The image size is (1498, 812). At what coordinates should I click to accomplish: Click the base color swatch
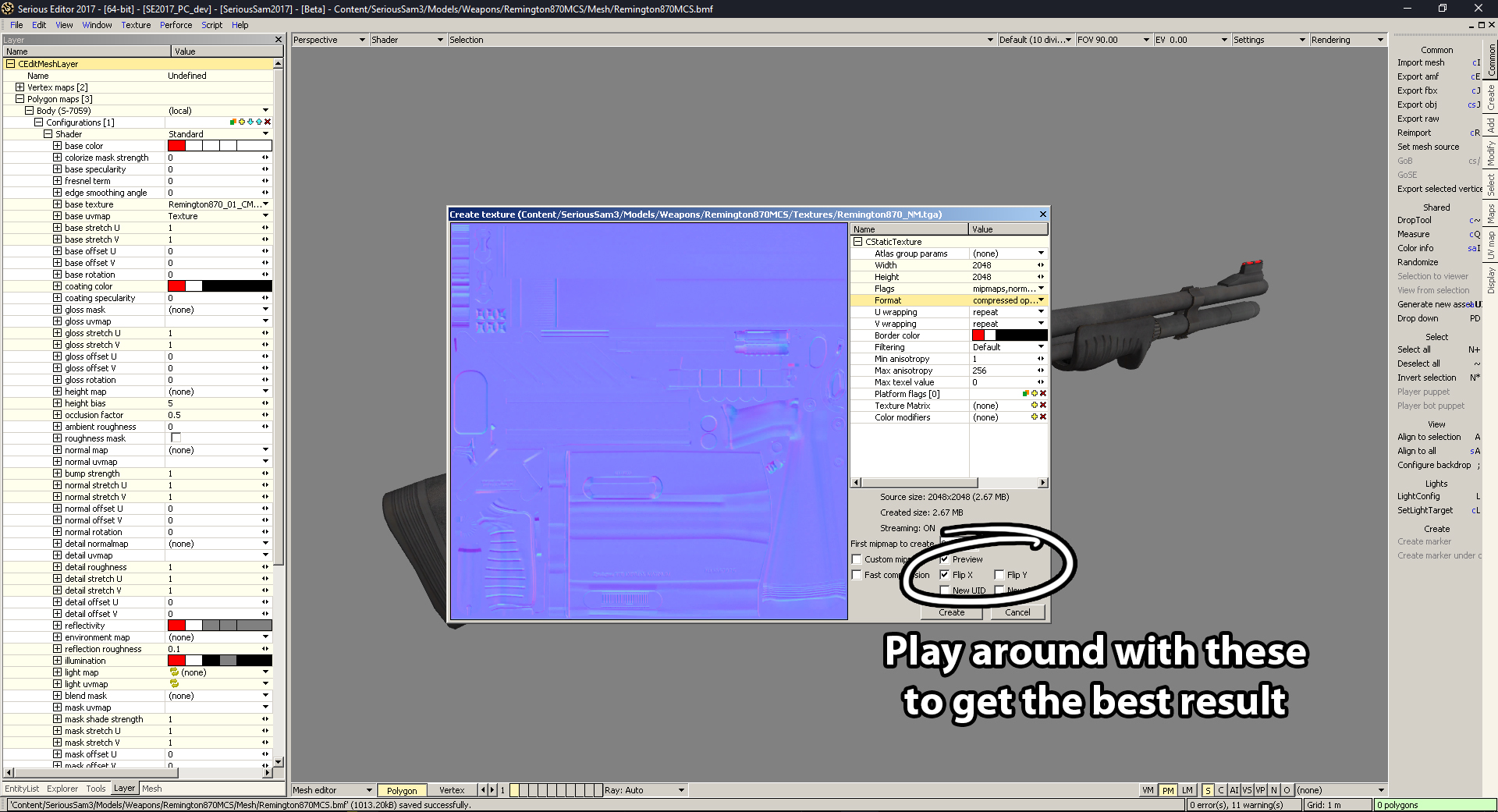click(x=220, y=146)
